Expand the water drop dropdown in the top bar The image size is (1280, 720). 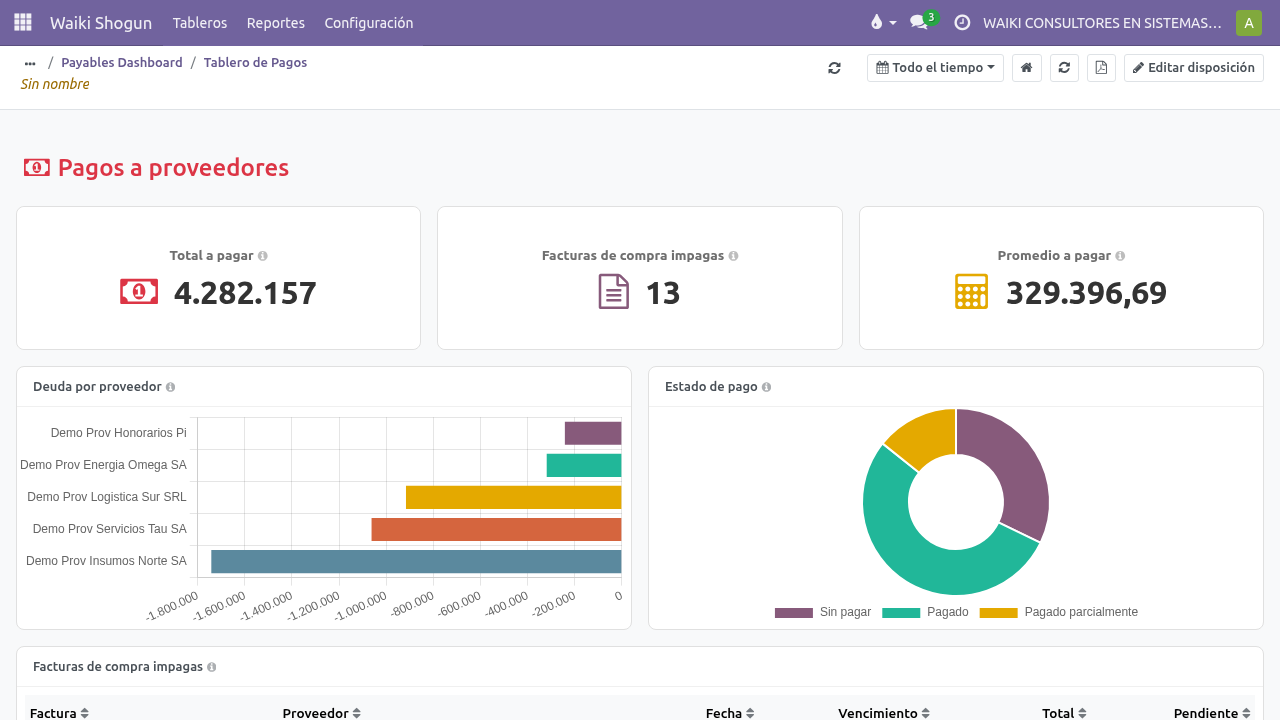(883, 22)
